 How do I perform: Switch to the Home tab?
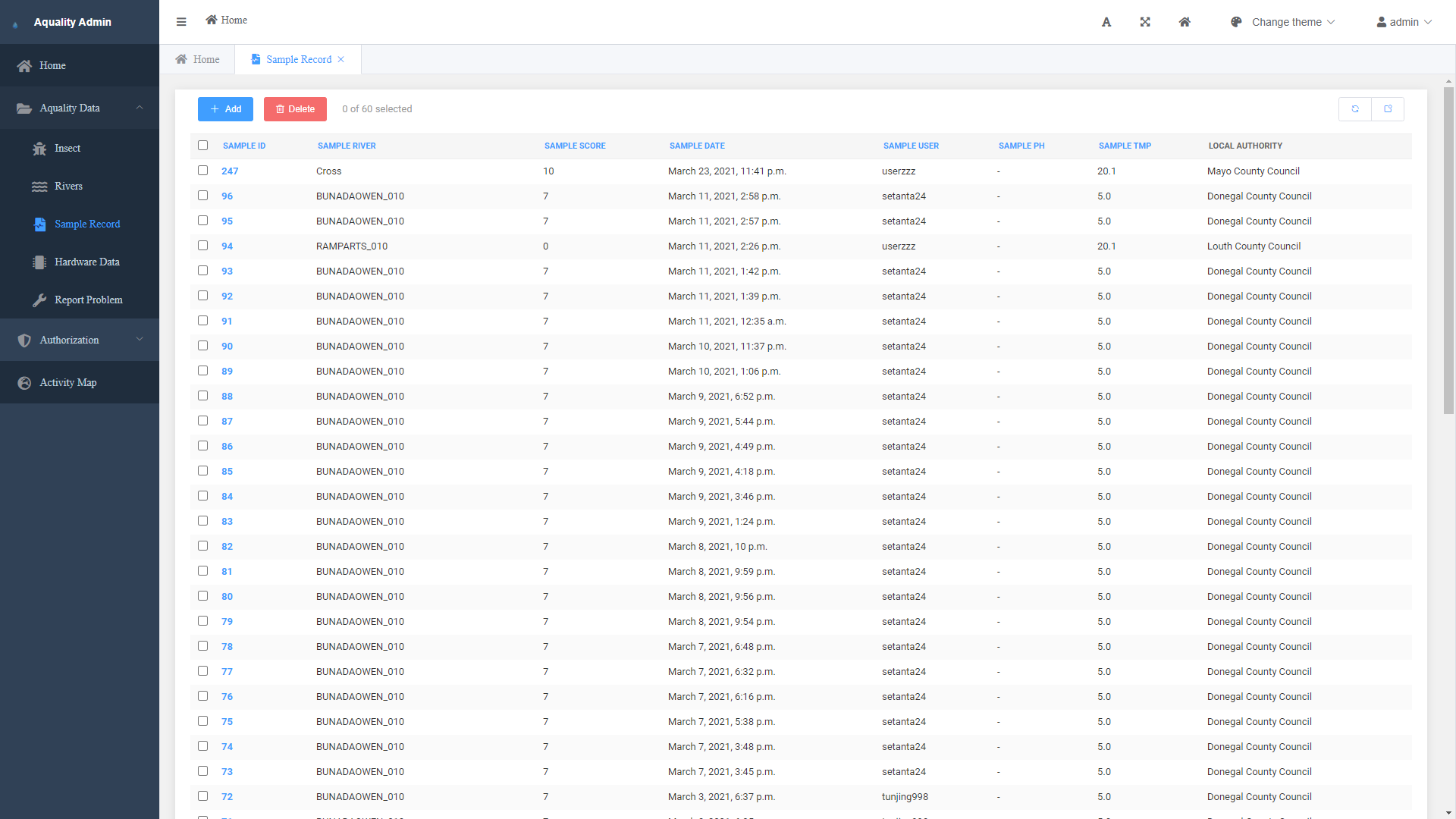tap(197, 59)
